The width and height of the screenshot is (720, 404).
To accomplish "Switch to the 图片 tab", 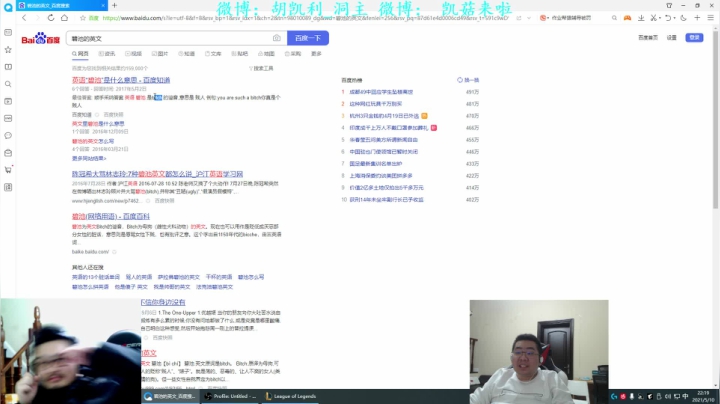I will [x=160, y=54].
